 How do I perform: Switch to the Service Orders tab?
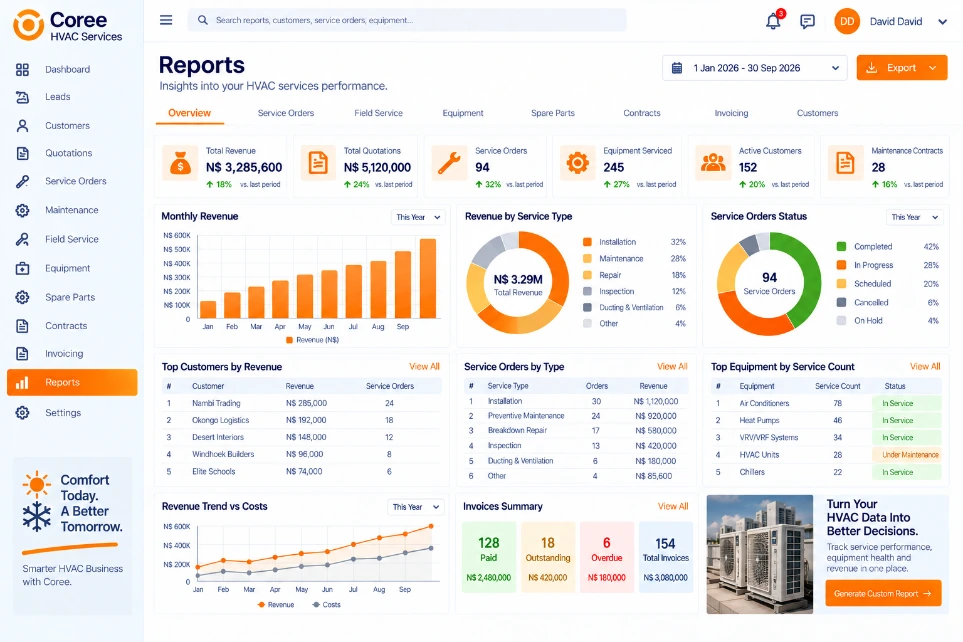[286, 113]
